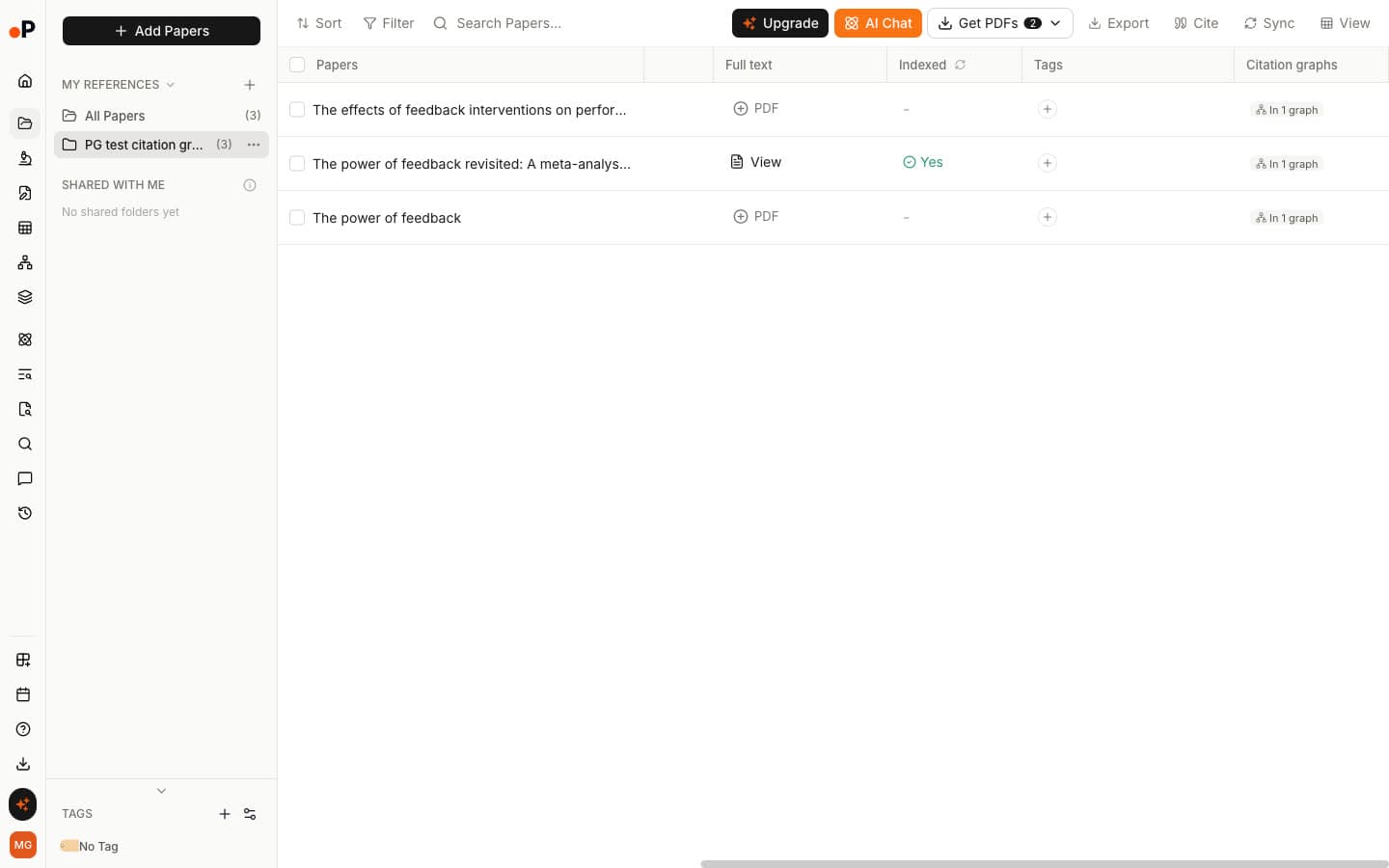Open the paper titled The power of feedback
Screen dimensions: 1389x868
387,218
